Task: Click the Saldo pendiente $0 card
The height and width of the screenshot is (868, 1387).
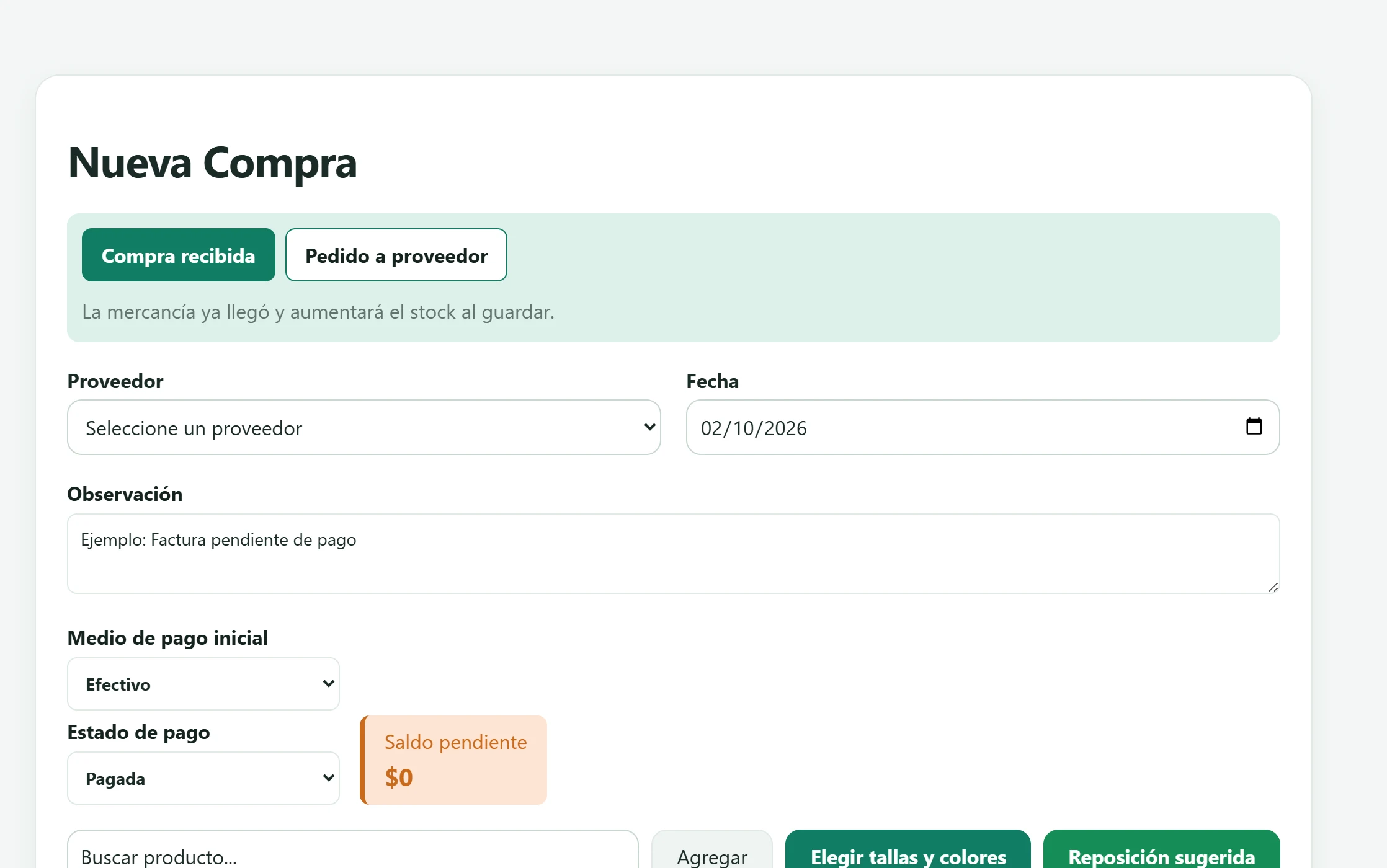Action: pos(453,760)
